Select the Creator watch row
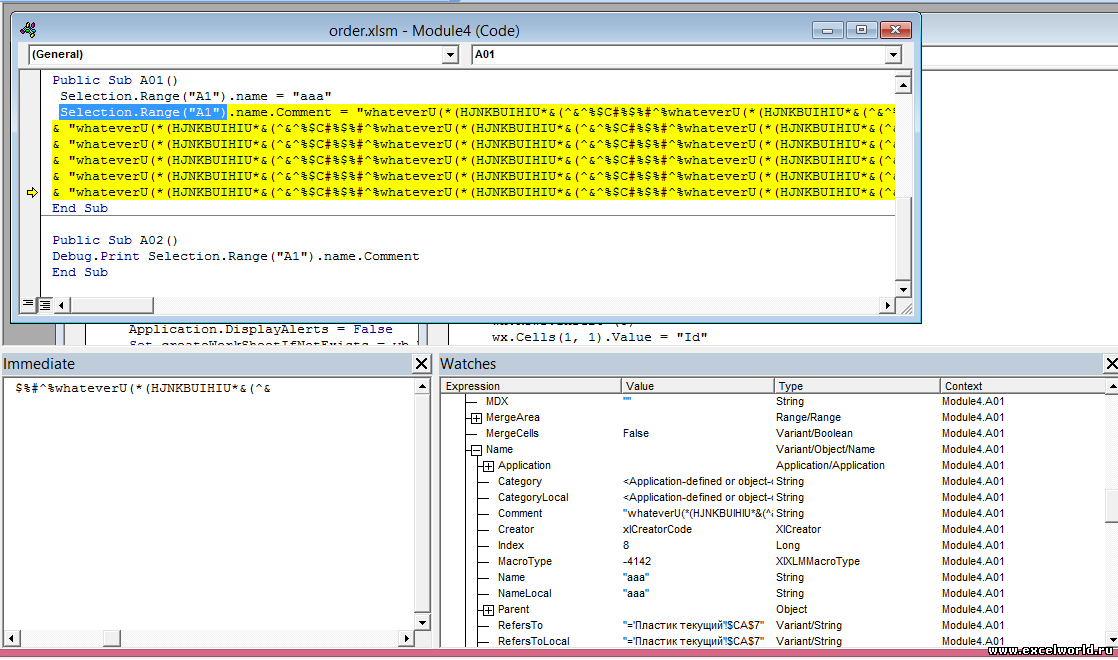The width and height of the screenshot is (1118, 660). tap(773, 530)
